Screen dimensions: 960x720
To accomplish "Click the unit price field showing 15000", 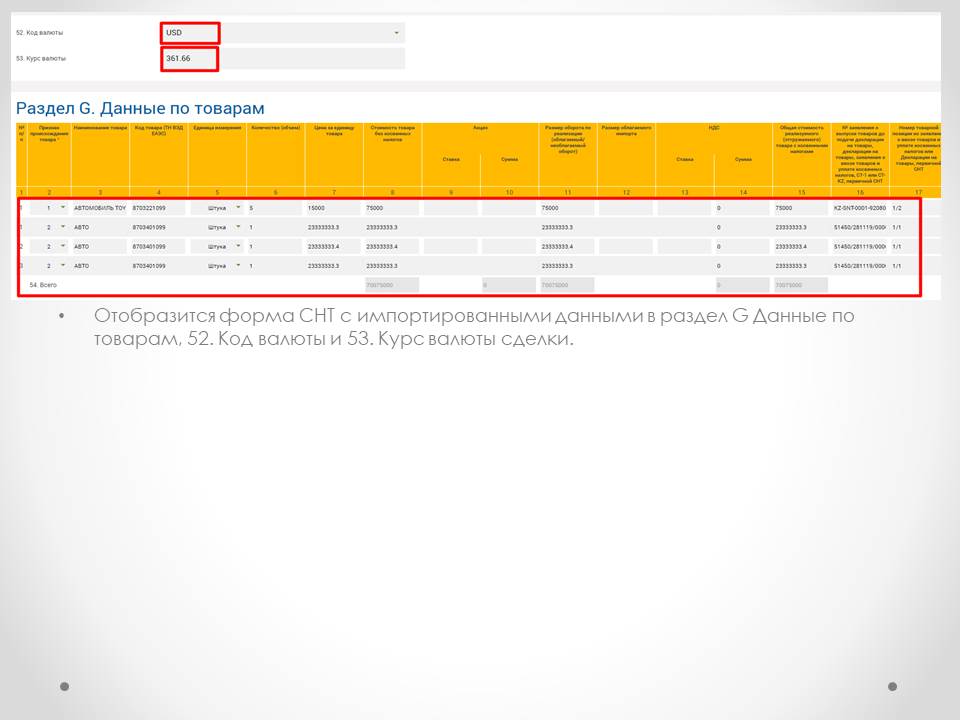I will coord(333,208).
